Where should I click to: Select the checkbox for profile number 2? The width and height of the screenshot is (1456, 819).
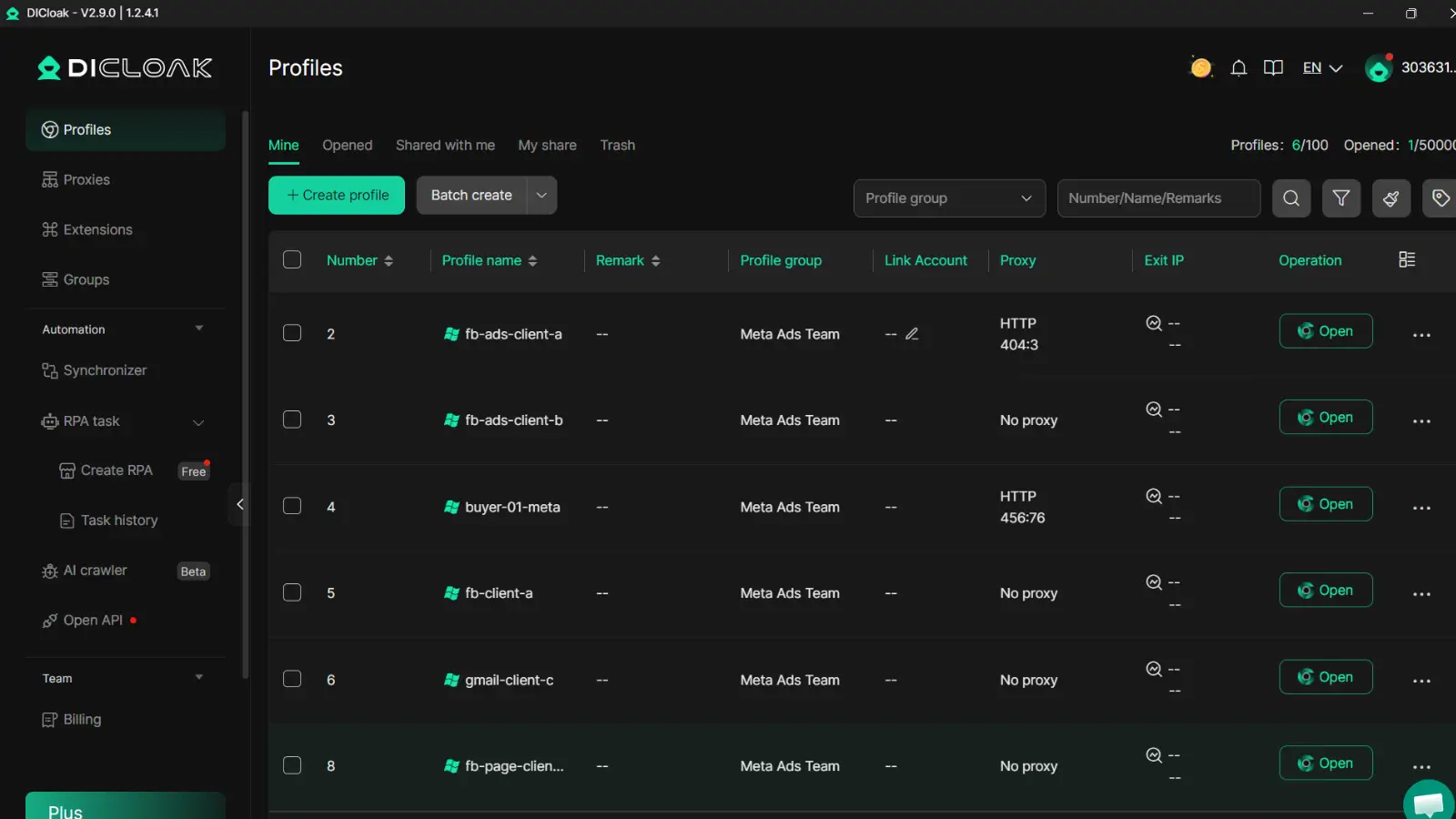292,333
